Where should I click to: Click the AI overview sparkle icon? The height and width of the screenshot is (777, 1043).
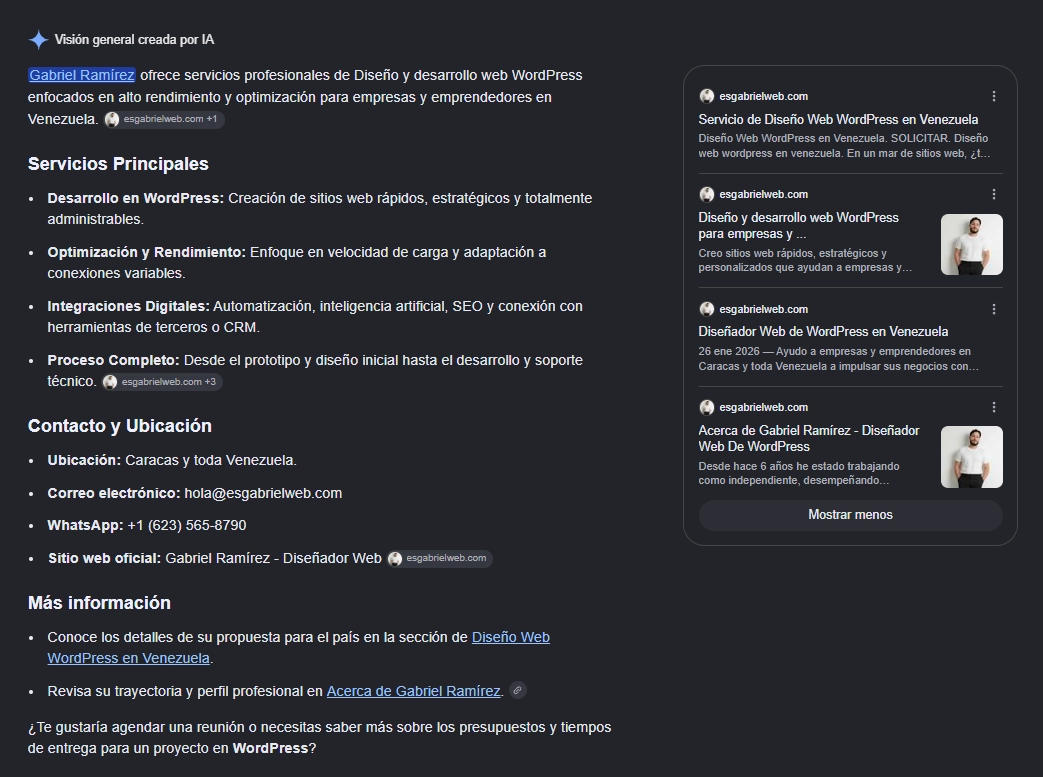(x=39, y=40)
